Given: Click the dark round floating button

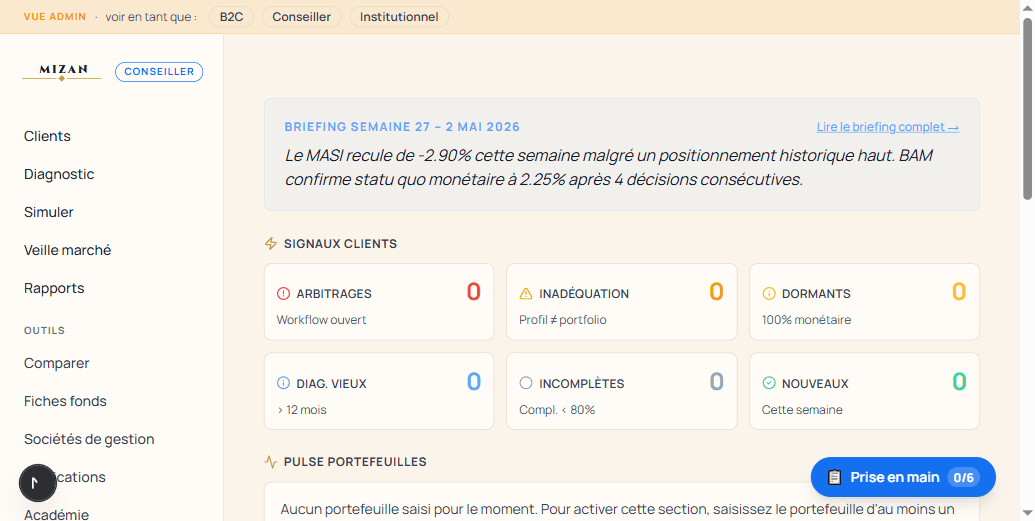Looking at the screenshot, I should click(38, 483).
